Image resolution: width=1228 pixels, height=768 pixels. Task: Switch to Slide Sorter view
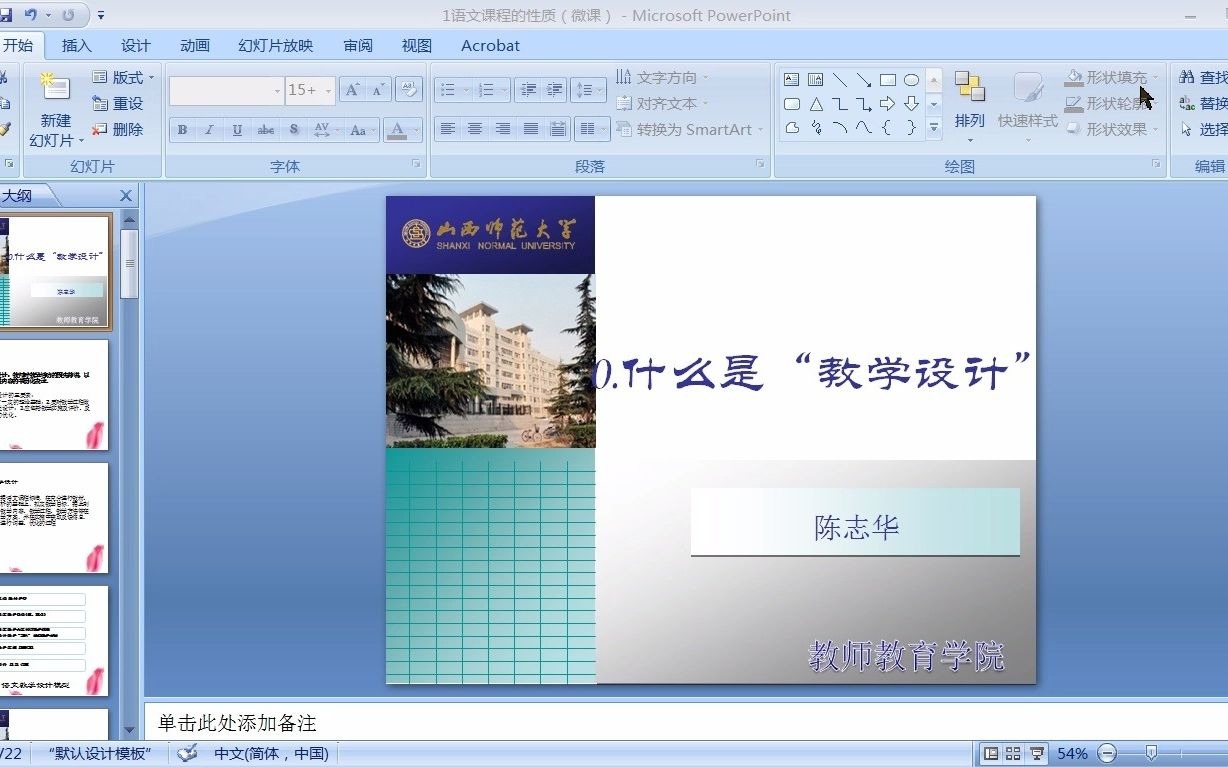click(1015, 753)
